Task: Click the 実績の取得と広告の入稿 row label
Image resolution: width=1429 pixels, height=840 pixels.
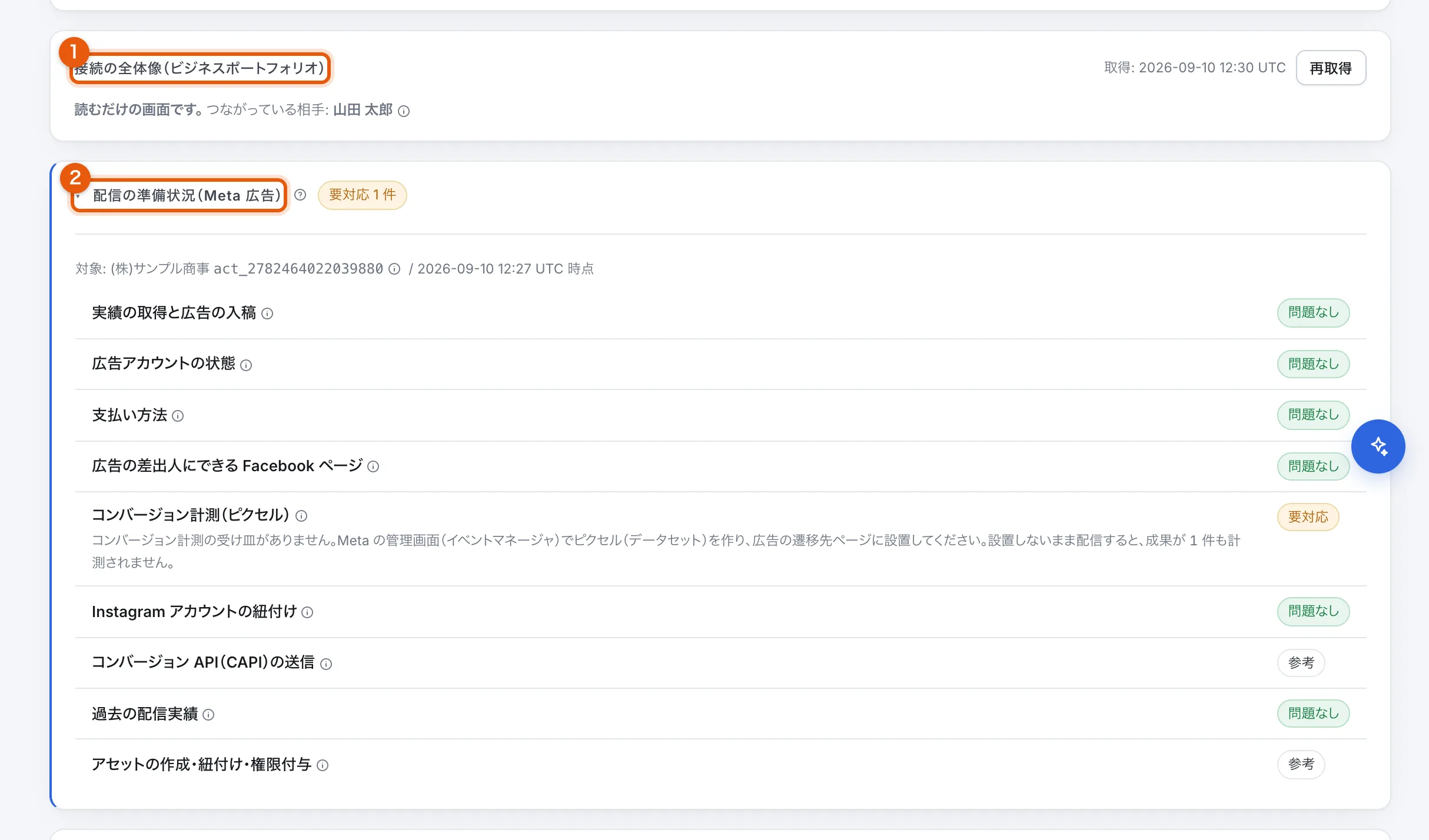Action: [174, 313]
